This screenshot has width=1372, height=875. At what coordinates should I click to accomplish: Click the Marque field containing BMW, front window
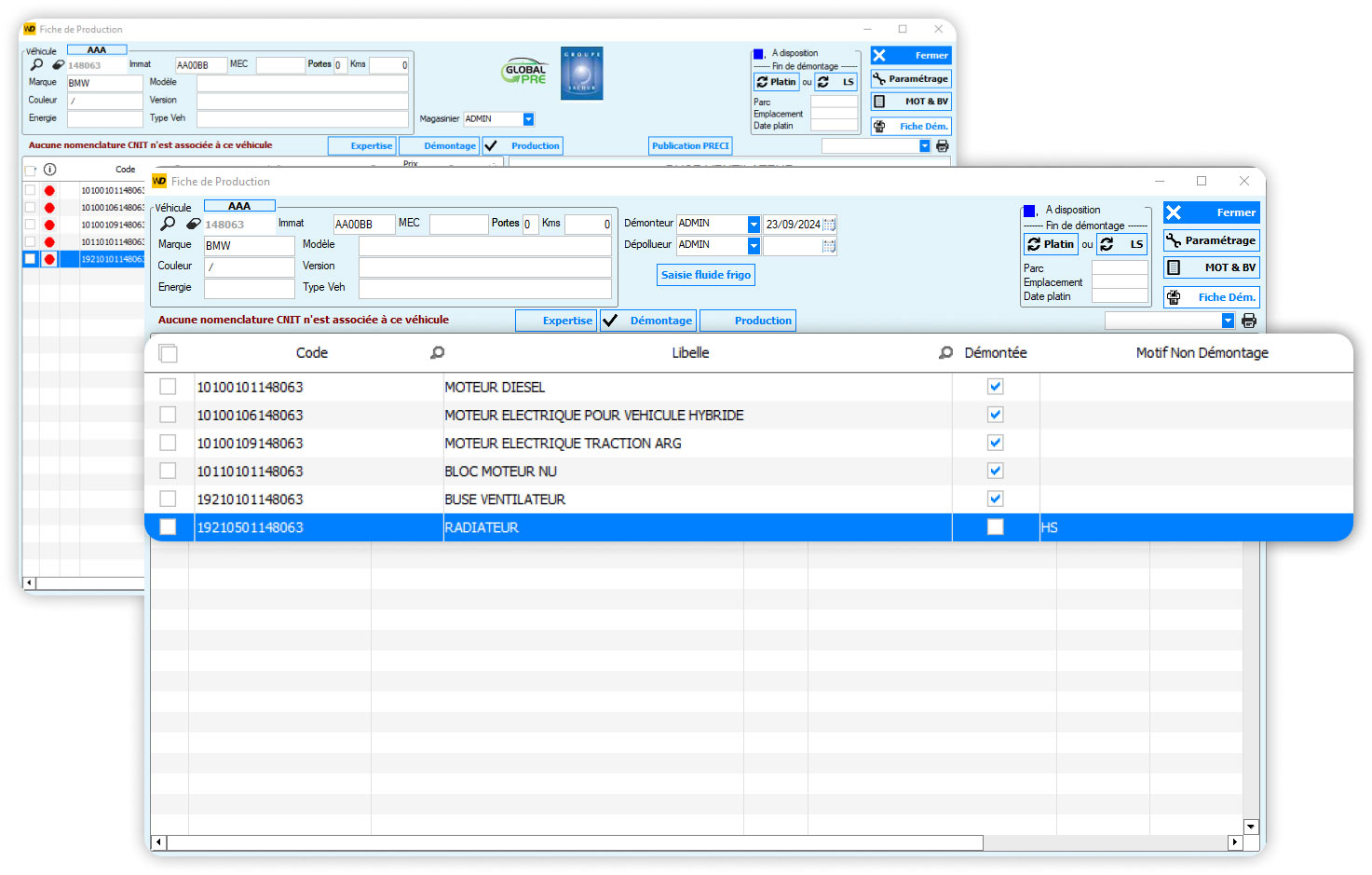pyautogui.click(x=250, y=246)
